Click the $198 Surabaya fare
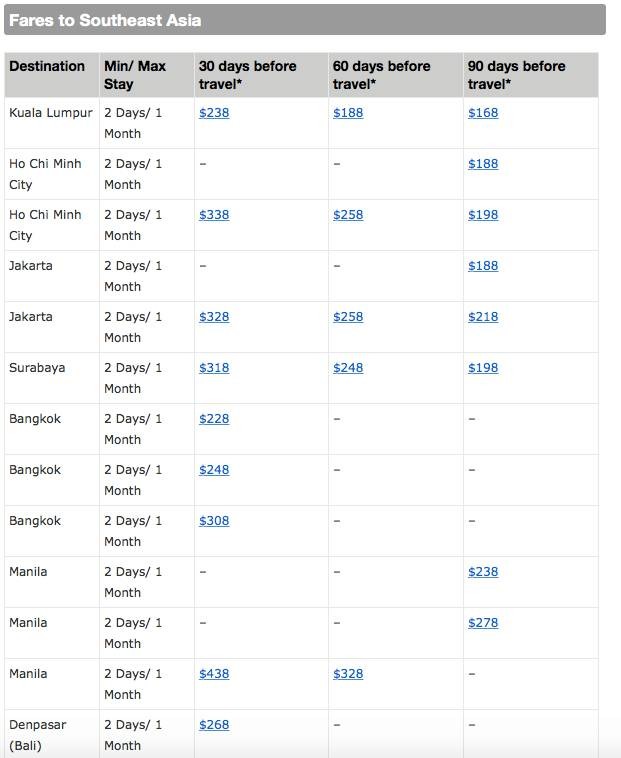The image size is (621, 758). (x=482, y=368)
